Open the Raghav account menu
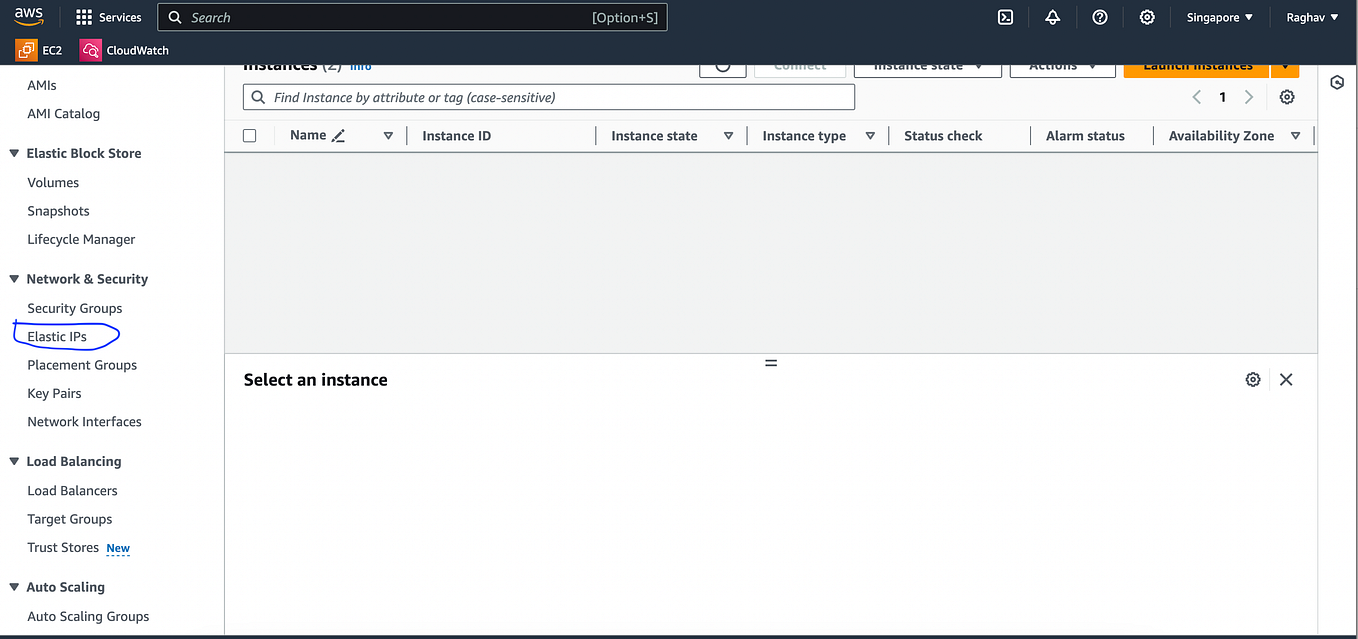1358x639 pixels. [1310, 17]
